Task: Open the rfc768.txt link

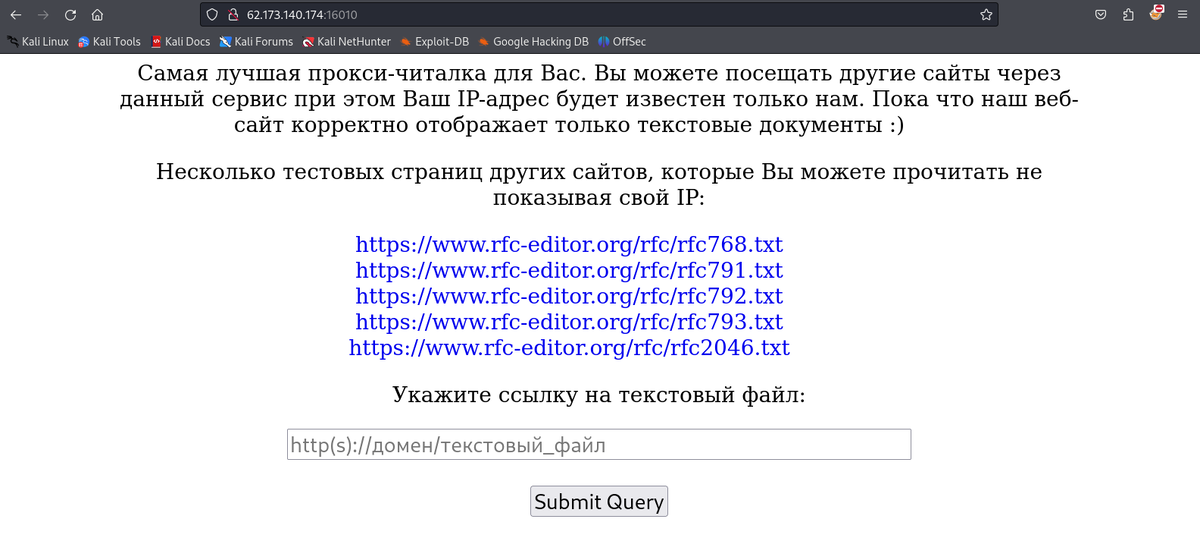Action: click(569, 244)
